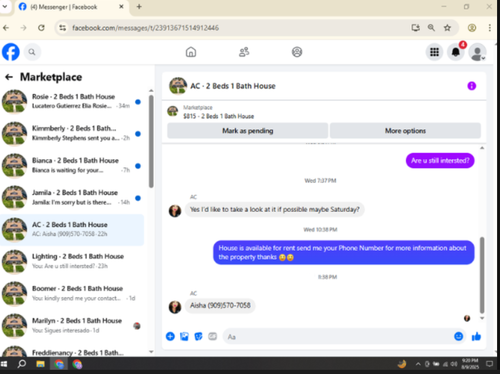Image resolution: width=500 pixels, height=374 pixels.
Task: Open Jamila - 2 Beds 1 Bath House chat
Action: pos(72,197)
